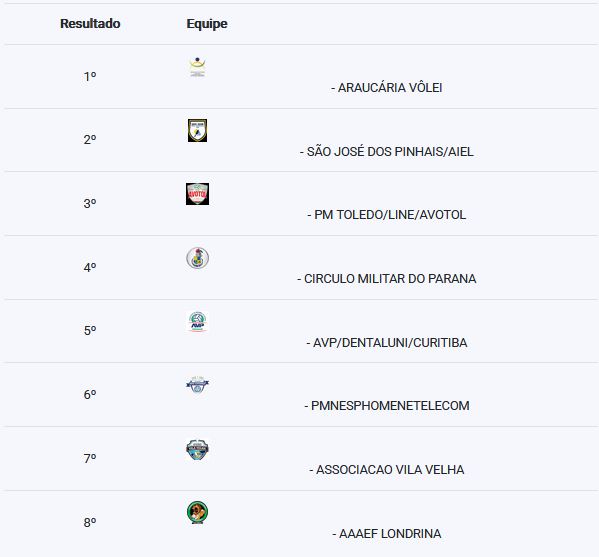Viewport: 599px width, 557px height.
Task: Click the green AAAEF Londrina logo
Action: click(198, 512)
